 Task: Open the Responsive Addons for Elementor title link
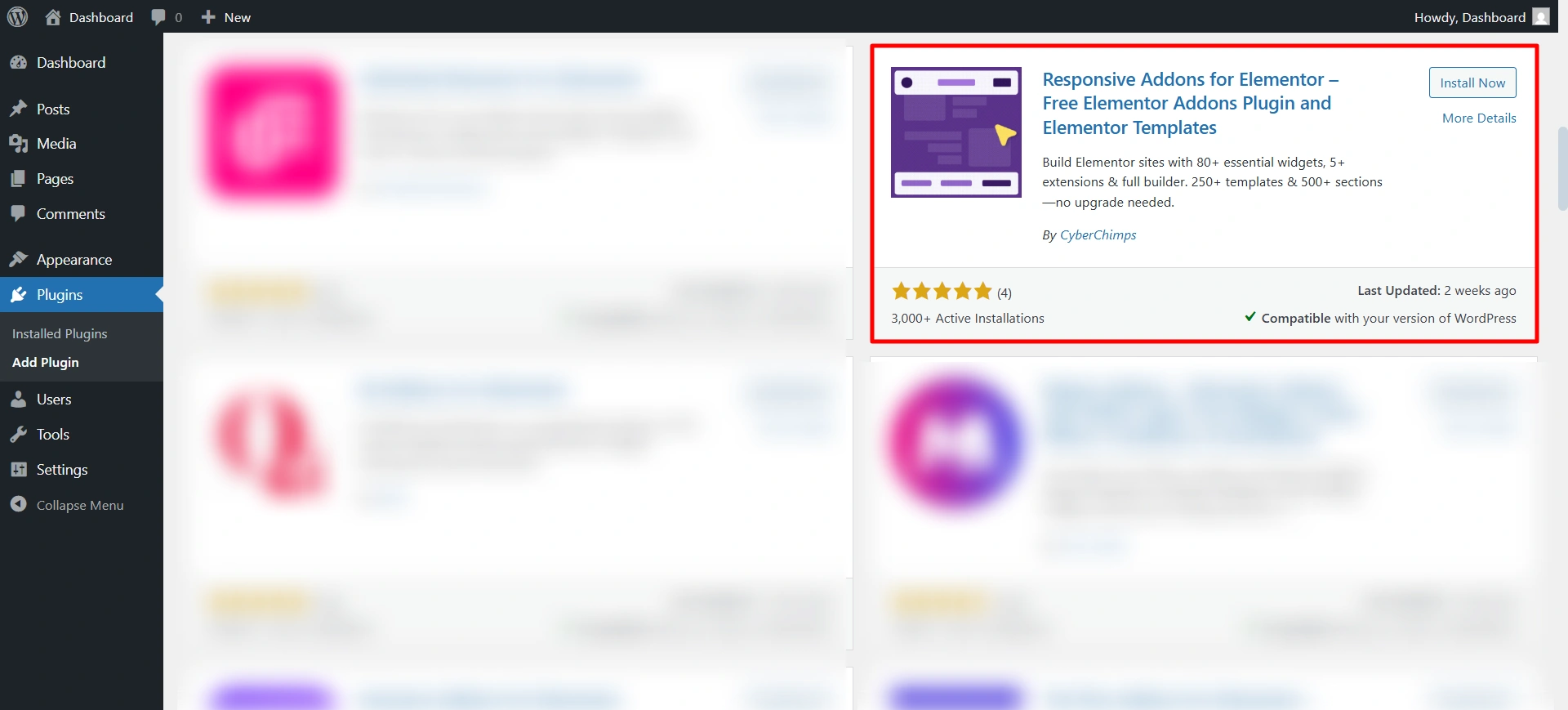(x=1191, y=103)
